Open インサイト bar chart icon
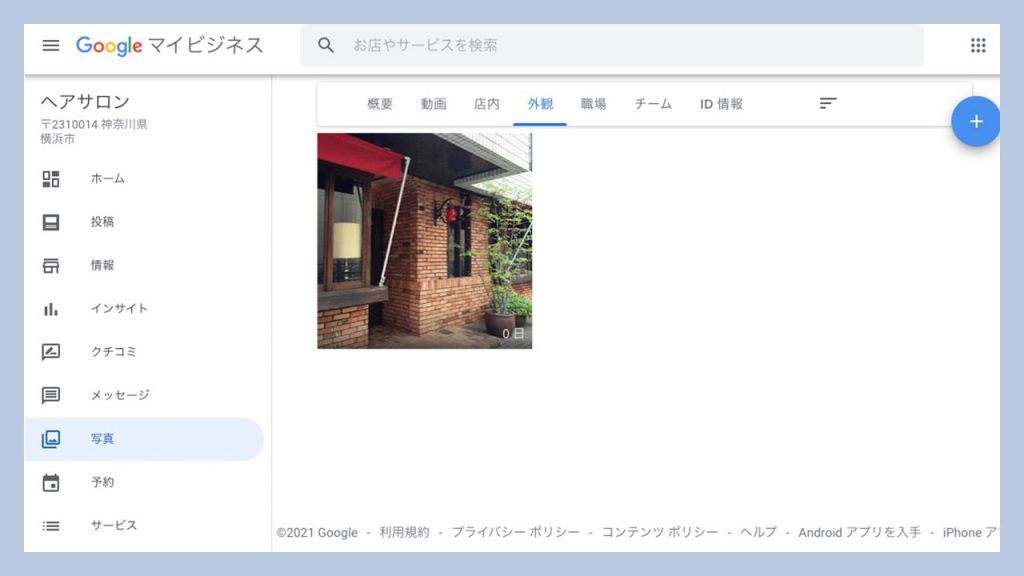This screenshot has height=576, width=1024. (x=51, y=309)
